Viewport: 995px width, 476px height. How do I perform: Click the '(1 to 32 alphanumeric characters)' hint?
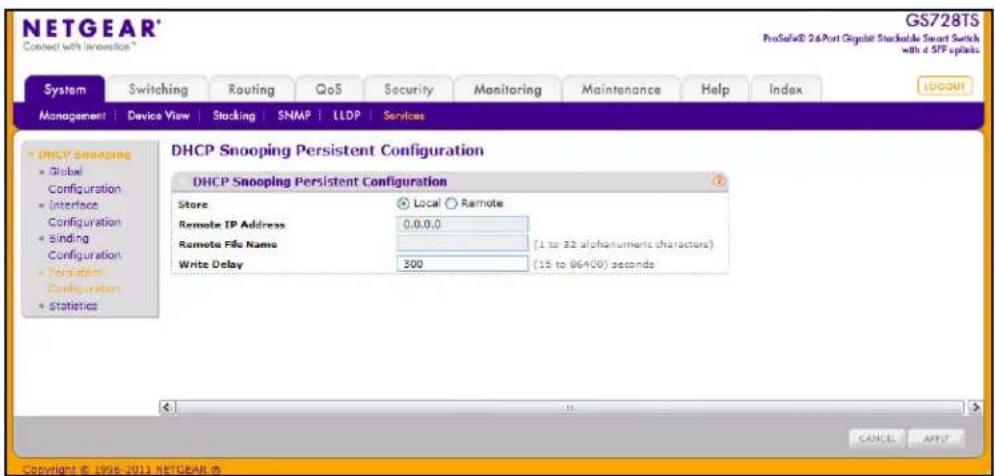point(624,244)
